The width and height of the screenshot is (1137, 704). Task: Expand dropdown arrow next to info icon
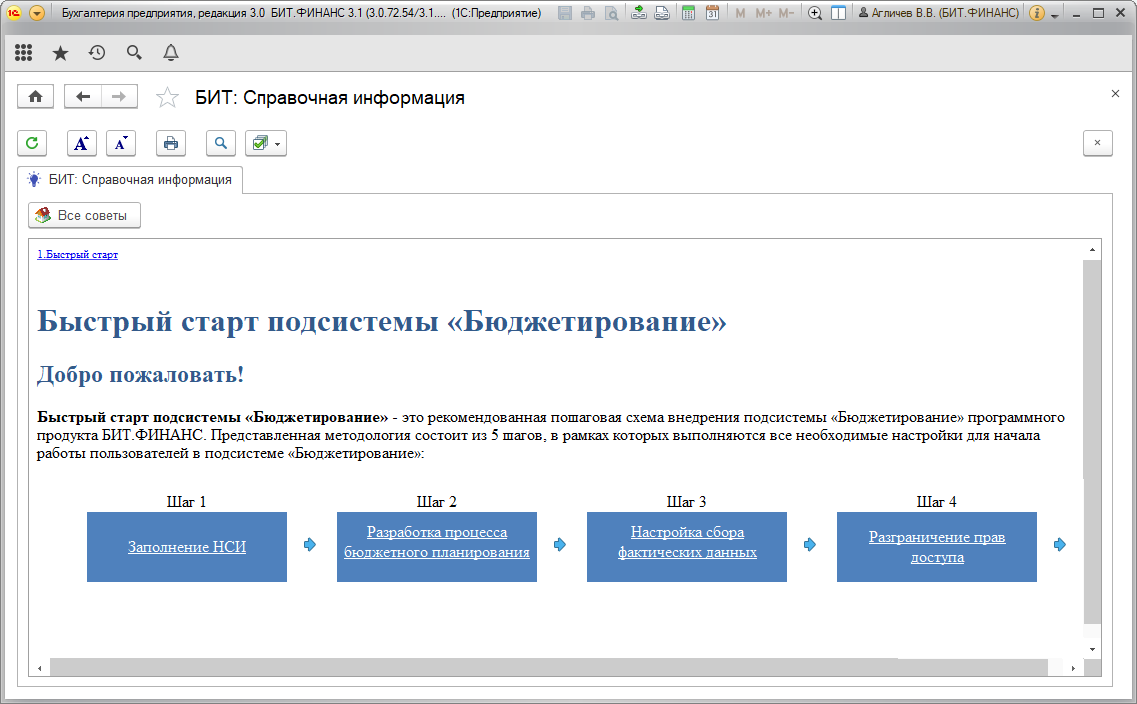pos(1055,15)
